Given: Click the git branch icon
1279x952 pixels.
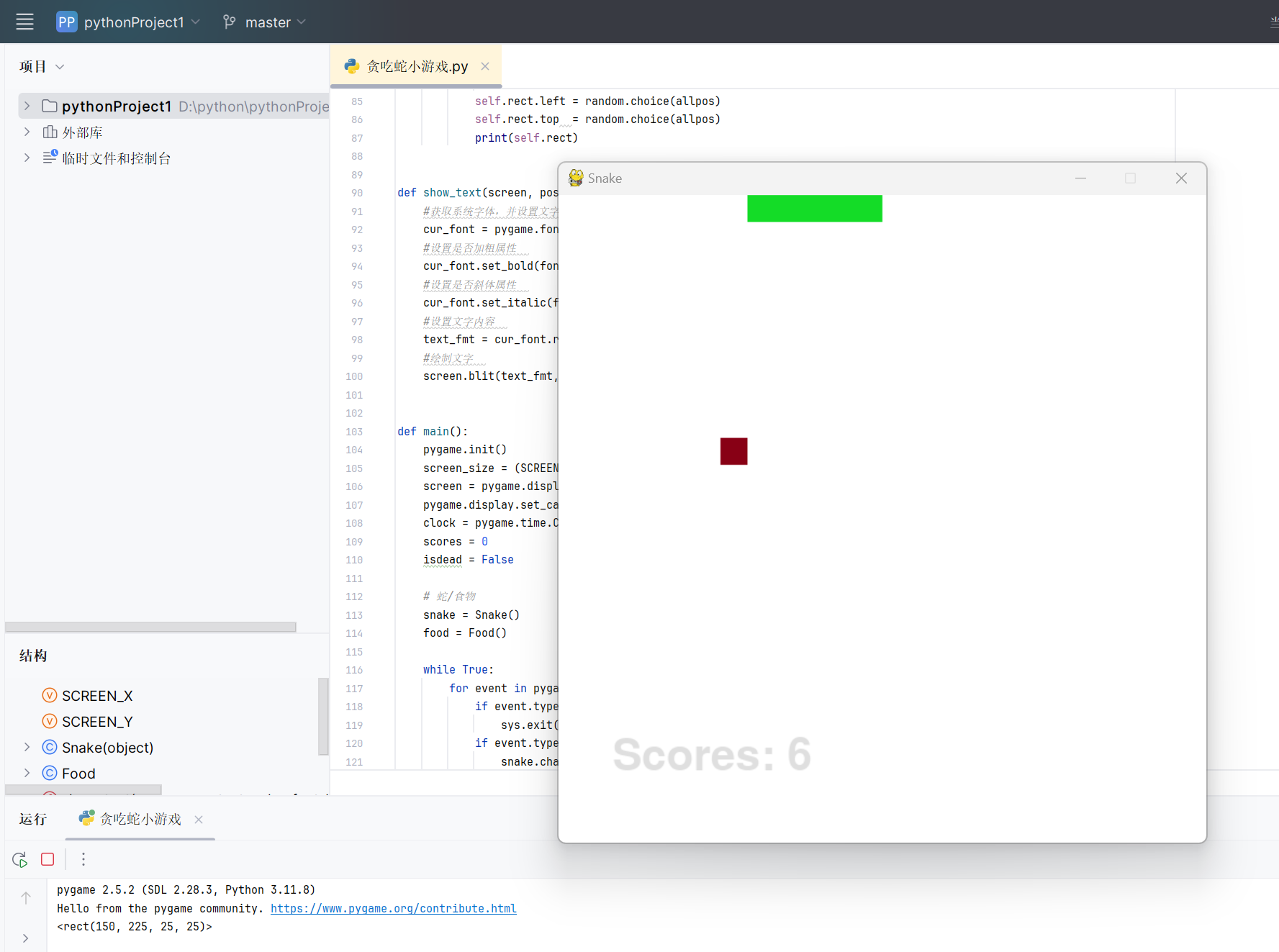Looking at the screenshot, I should point(230,22).
